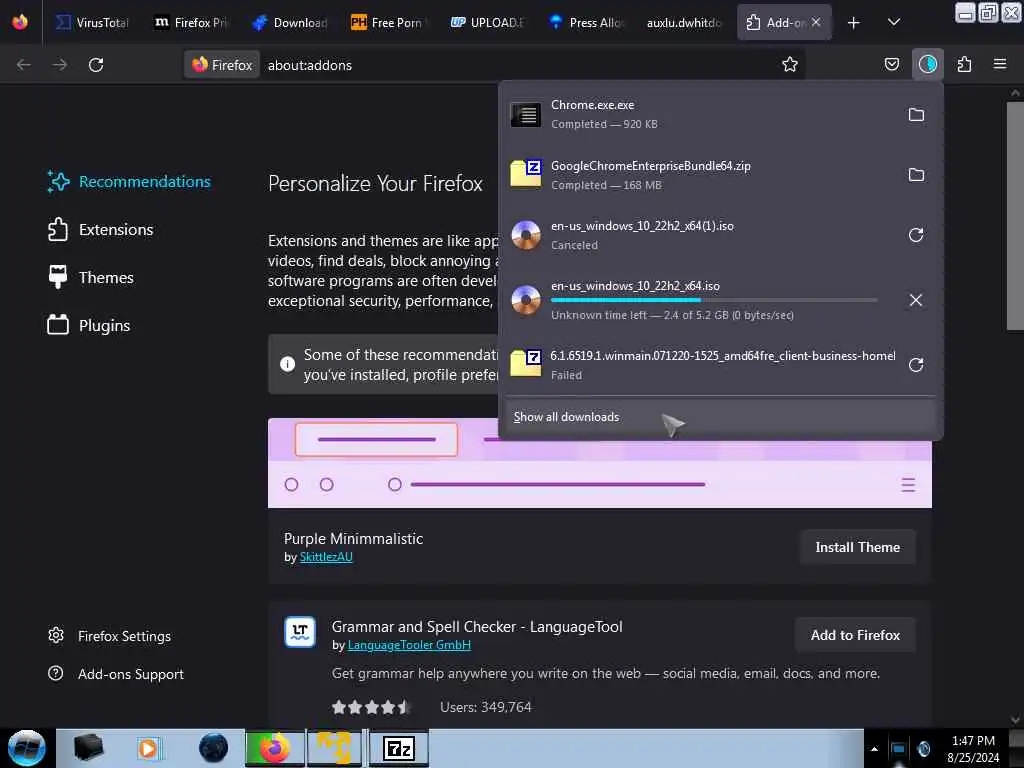Click the taskbar clock showing 1:47 PM
Image resolution: width=1024 pixels, height=768 pixels.
[972, 748]
